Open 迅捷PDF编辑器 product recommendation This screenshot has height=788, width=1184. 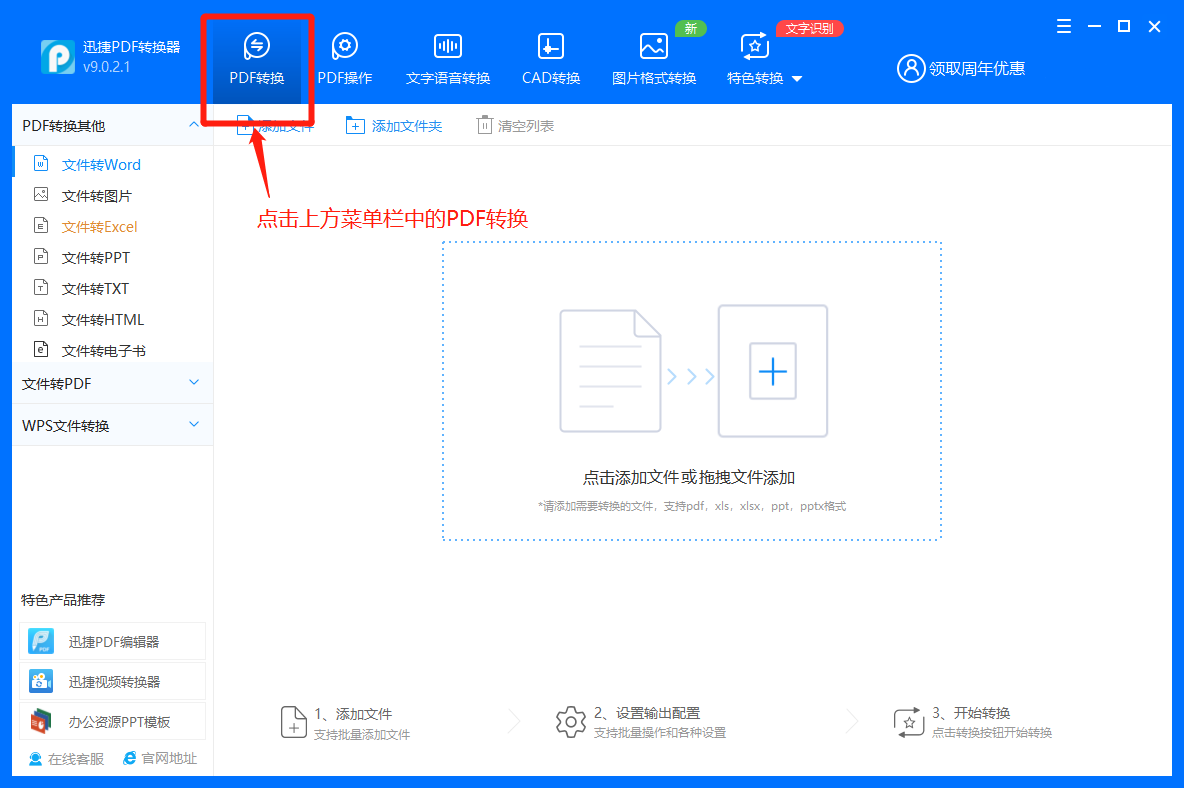coord(113,642)
